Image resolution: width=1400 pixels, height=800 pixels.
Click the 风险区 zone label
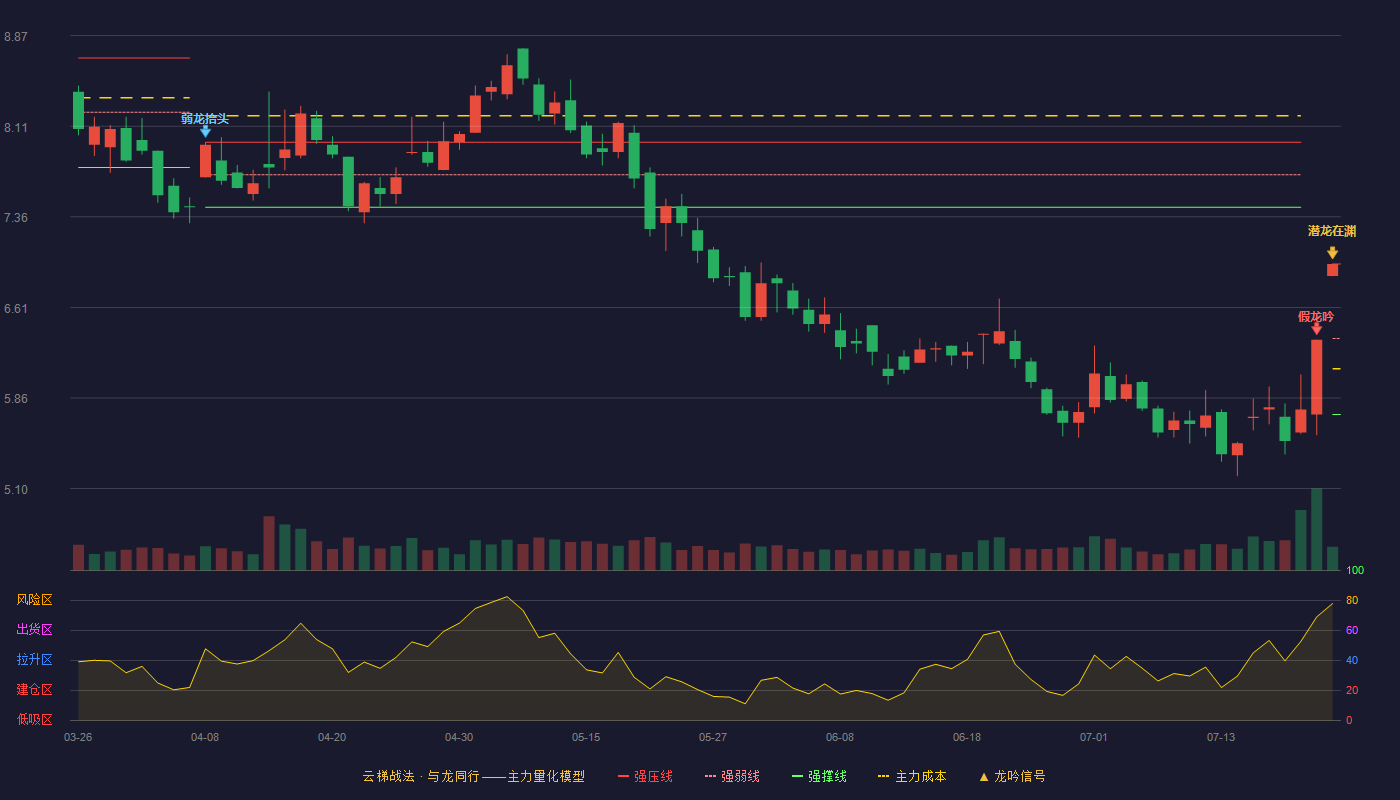tap(34, 600)
